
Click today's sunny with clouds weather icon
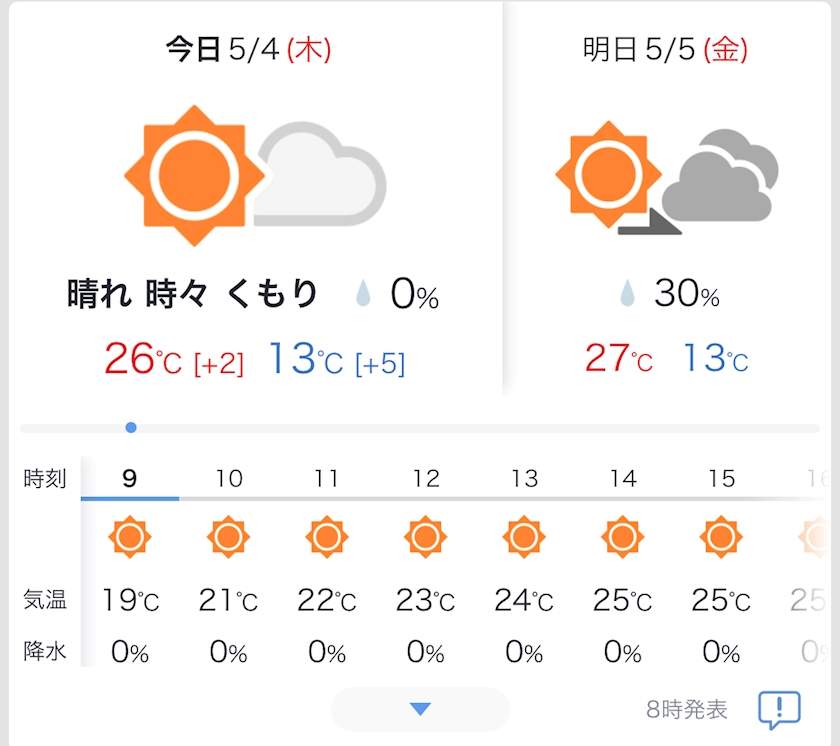(x=254, y=176)
